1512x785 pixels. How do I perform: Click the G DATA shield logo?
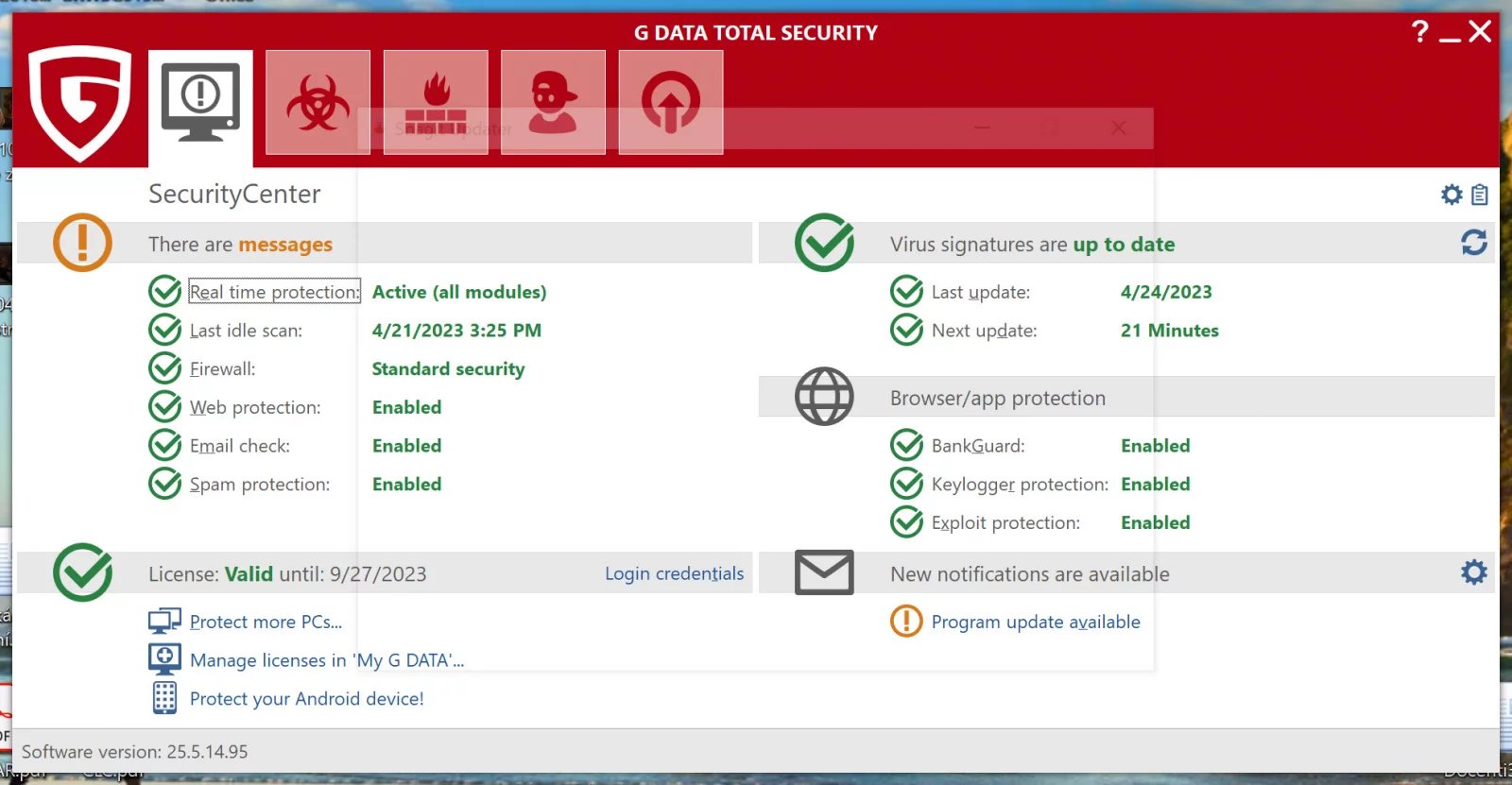click(79, 103)
